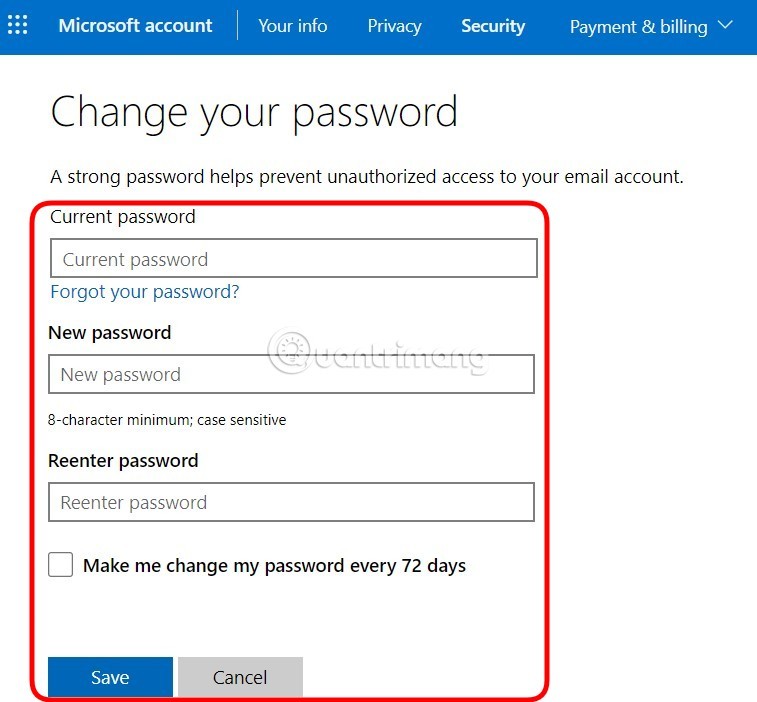Cancel the password change

[240, 677]
